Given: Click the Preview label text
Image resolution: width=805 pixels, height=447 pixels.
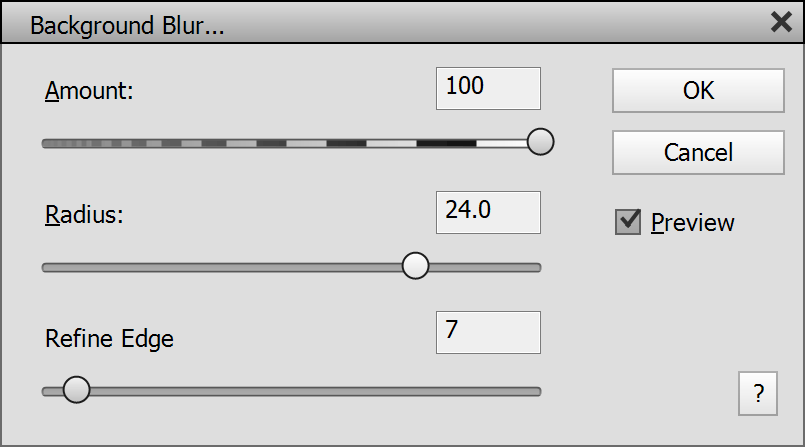Looking at the screenshot, I should point(692,222).
